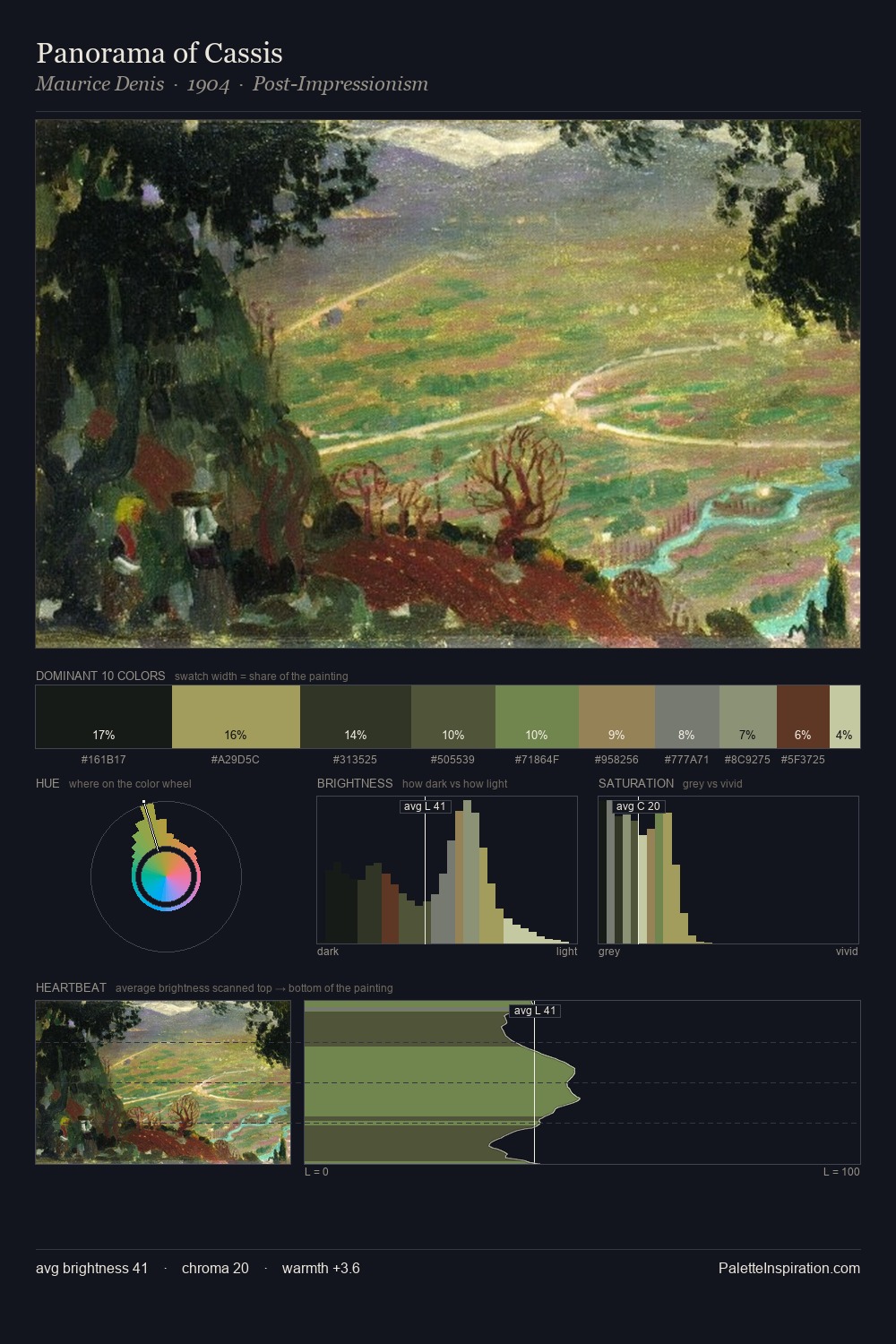
Task: Click the '#8C9275' hex code label
Action: click(748, 760)
